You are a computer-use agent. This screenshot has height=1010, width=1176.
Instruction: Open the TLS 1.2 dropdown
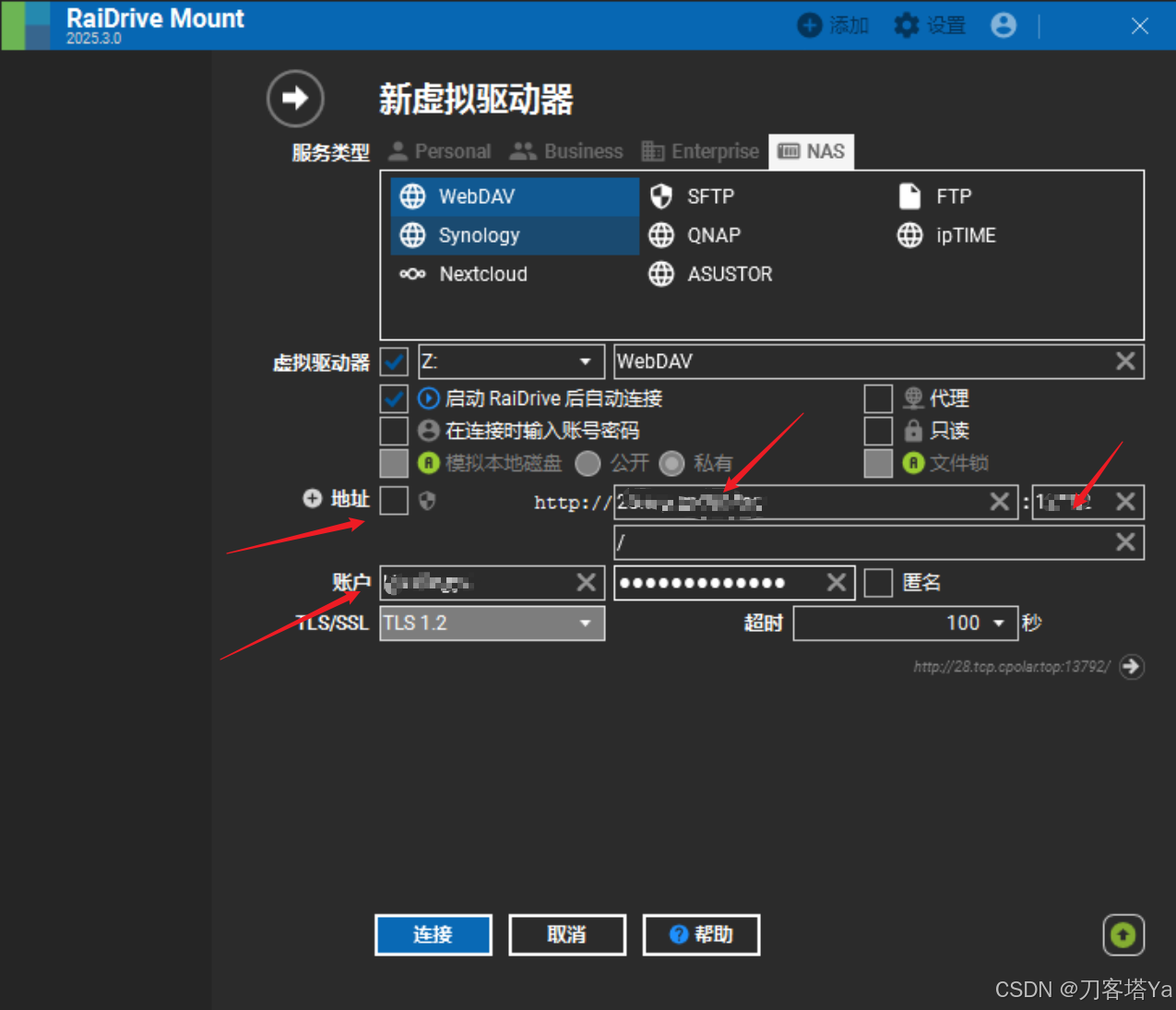coord(493,624)
